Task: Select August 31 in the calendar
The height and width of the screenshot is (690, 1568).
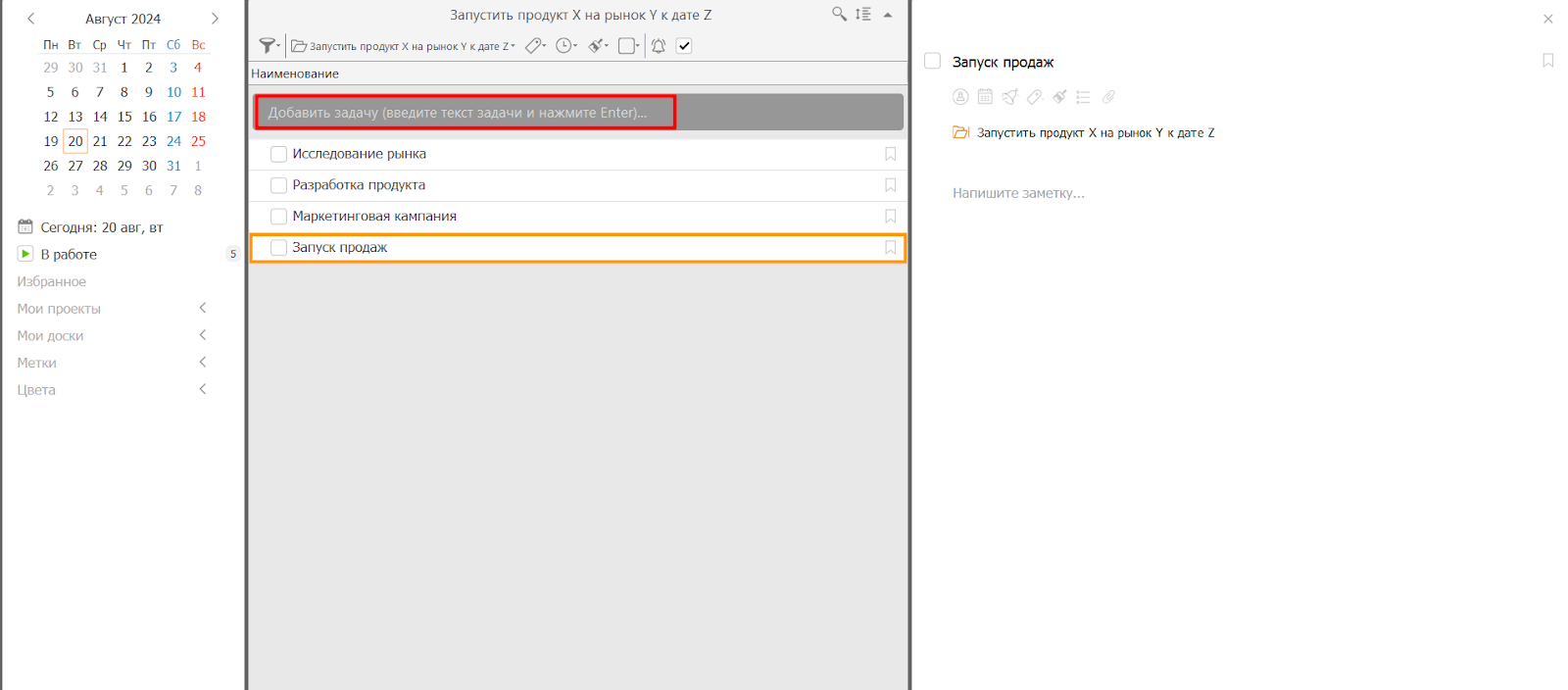Action: click(x=173, y=166)
